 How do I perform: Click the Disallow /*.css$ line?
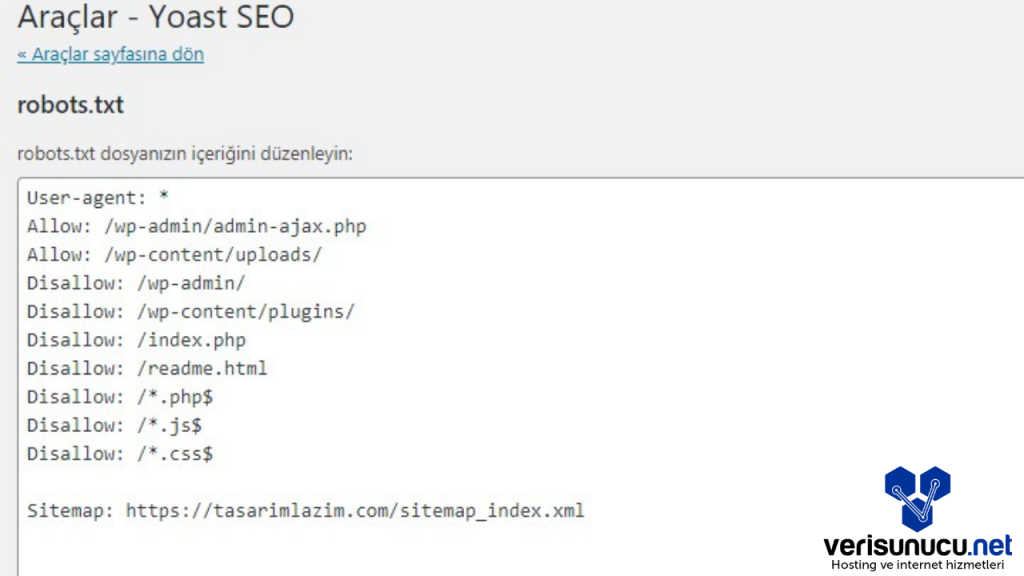pos(120,454)
